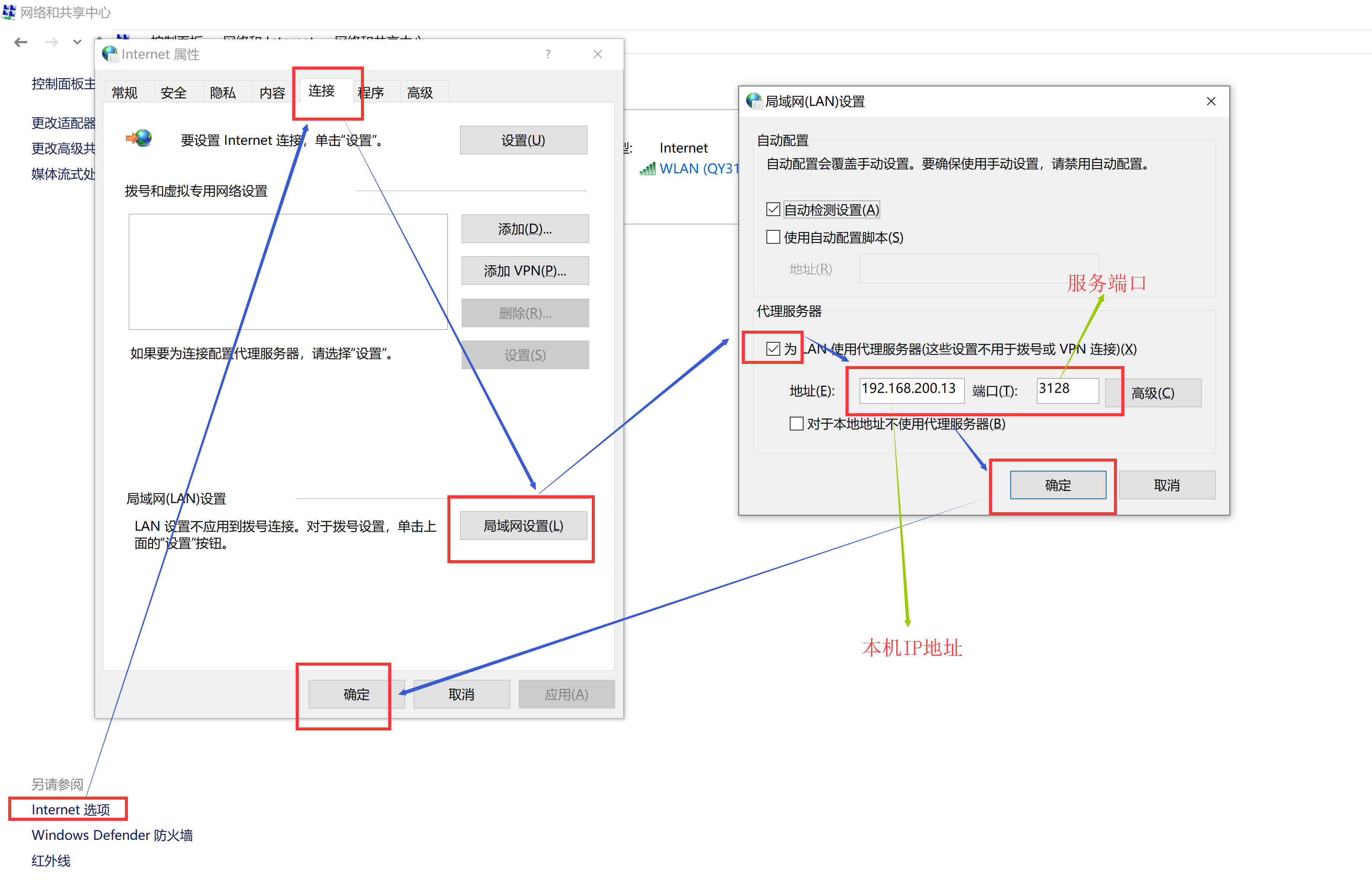This screenshot has height=880, width=1372.
Task: Click the Internet 属性 globe title icon
Action: click(110, 54)
